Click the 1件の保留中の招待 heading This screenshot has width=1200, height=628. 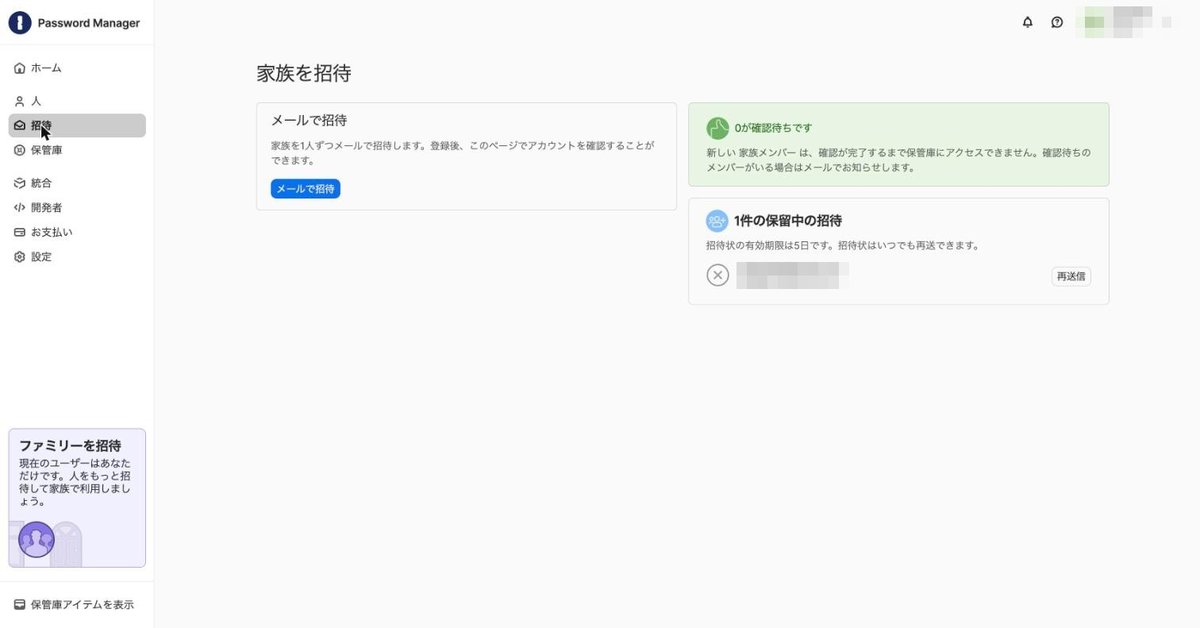click(x=788, y=221)
